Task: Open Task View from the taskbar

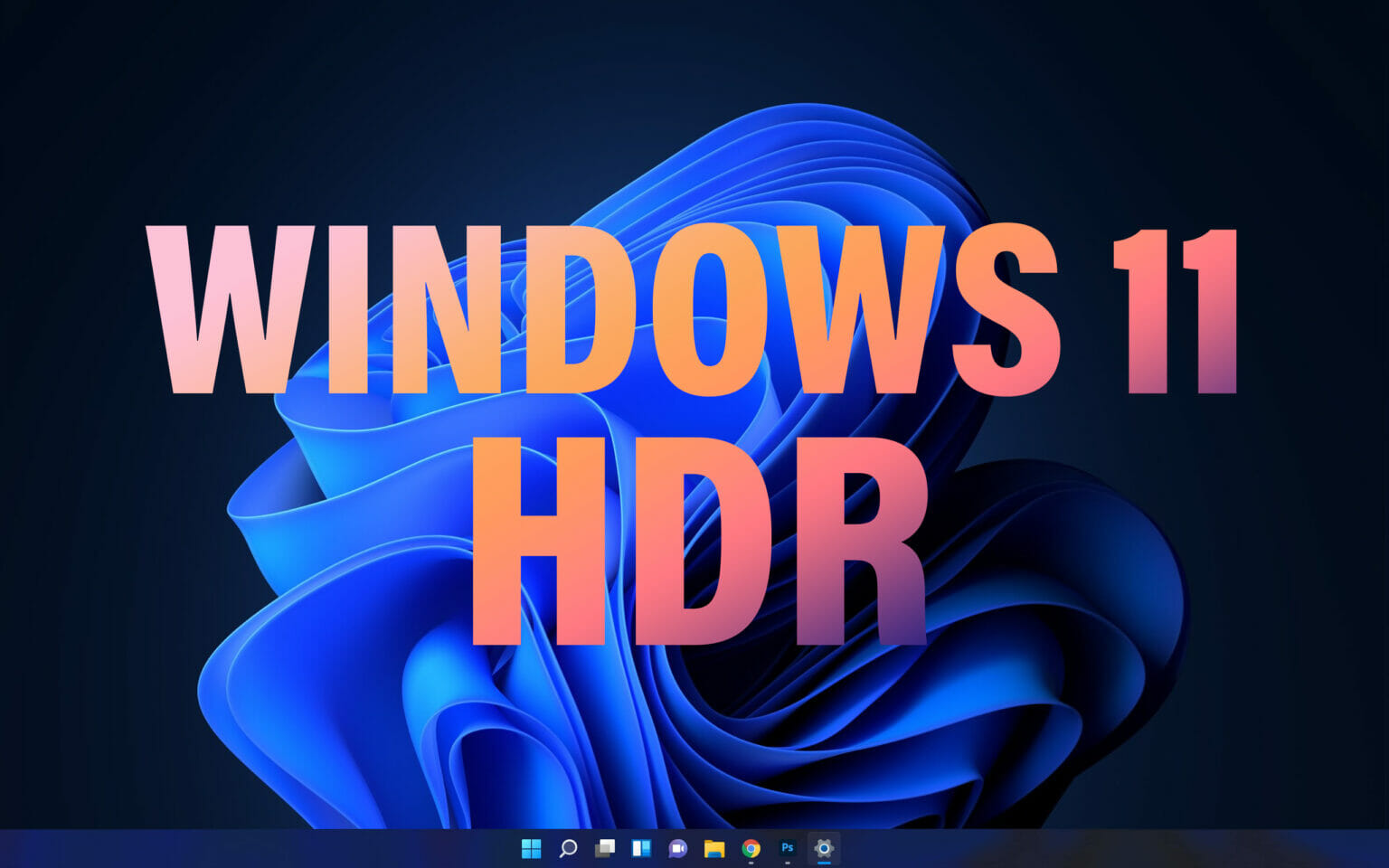Action: click(604, 850)
